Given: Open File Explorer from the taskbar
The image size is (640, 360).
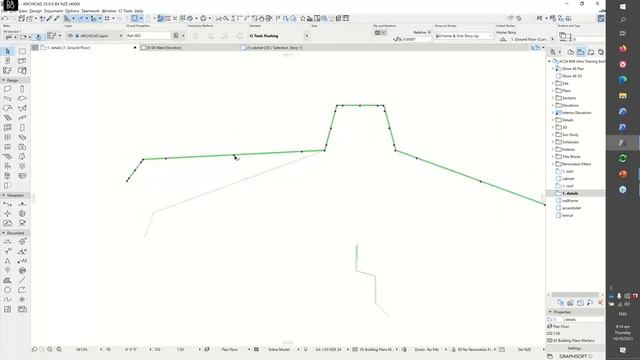Looking at the screenshot, I should tap(623, 96).
